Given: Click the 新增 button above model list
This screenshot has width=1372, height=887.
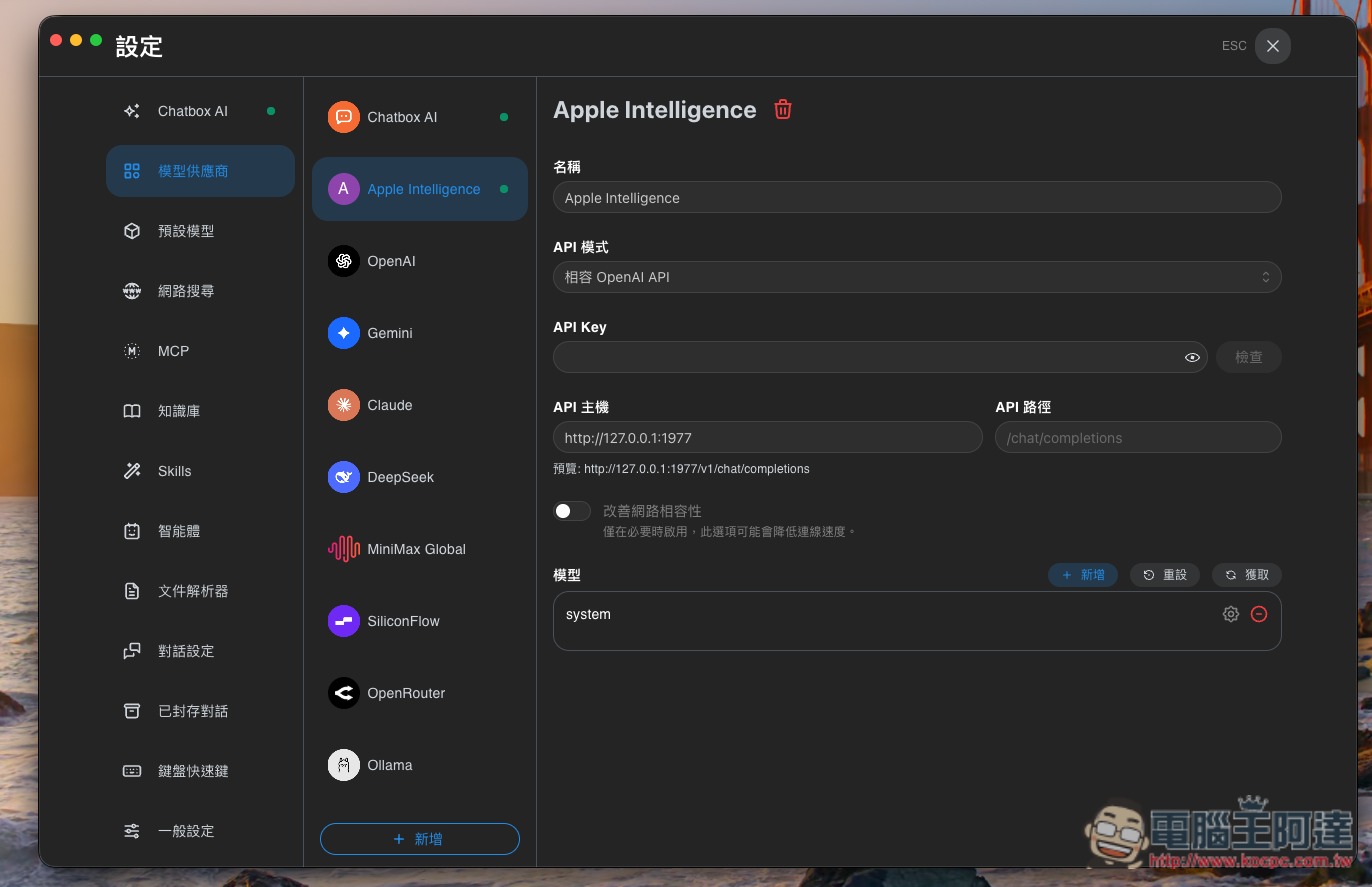Looking at the screenshot, I should pos(1083,575).
